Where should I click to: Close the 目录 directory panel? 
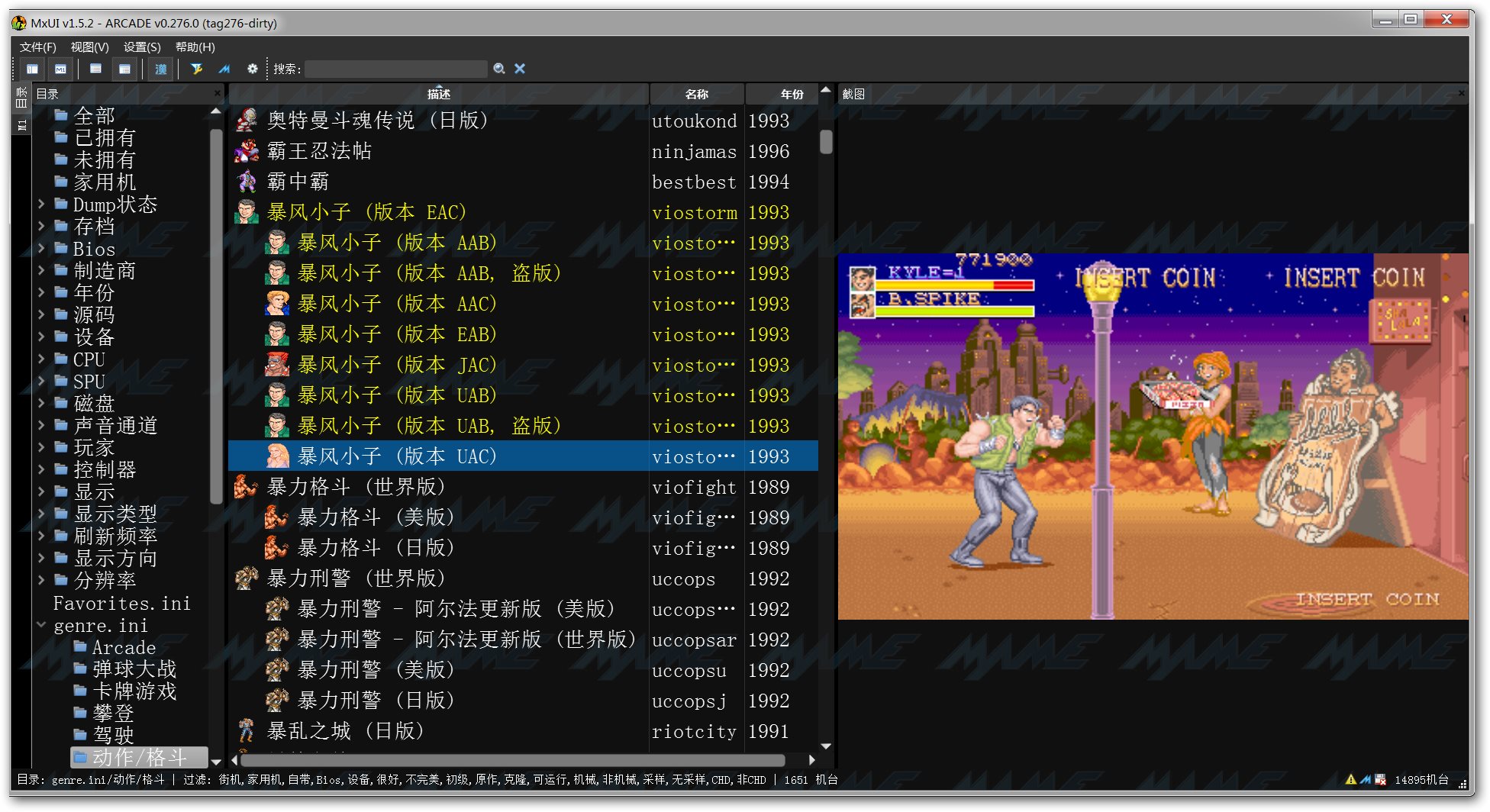click(x=218, y=93)
